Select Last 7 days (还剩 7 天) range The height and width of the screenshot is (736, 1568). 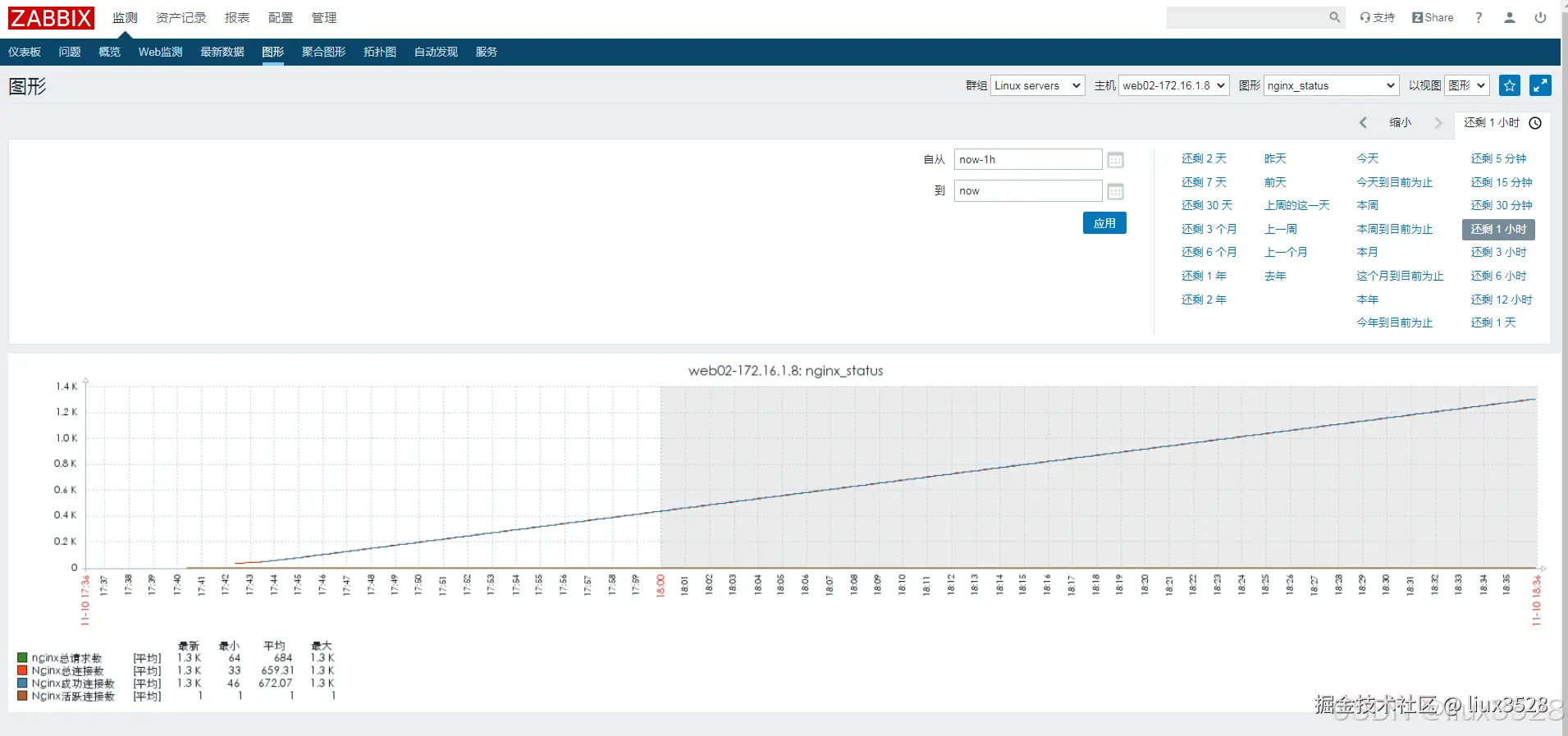pos(1204,182)
